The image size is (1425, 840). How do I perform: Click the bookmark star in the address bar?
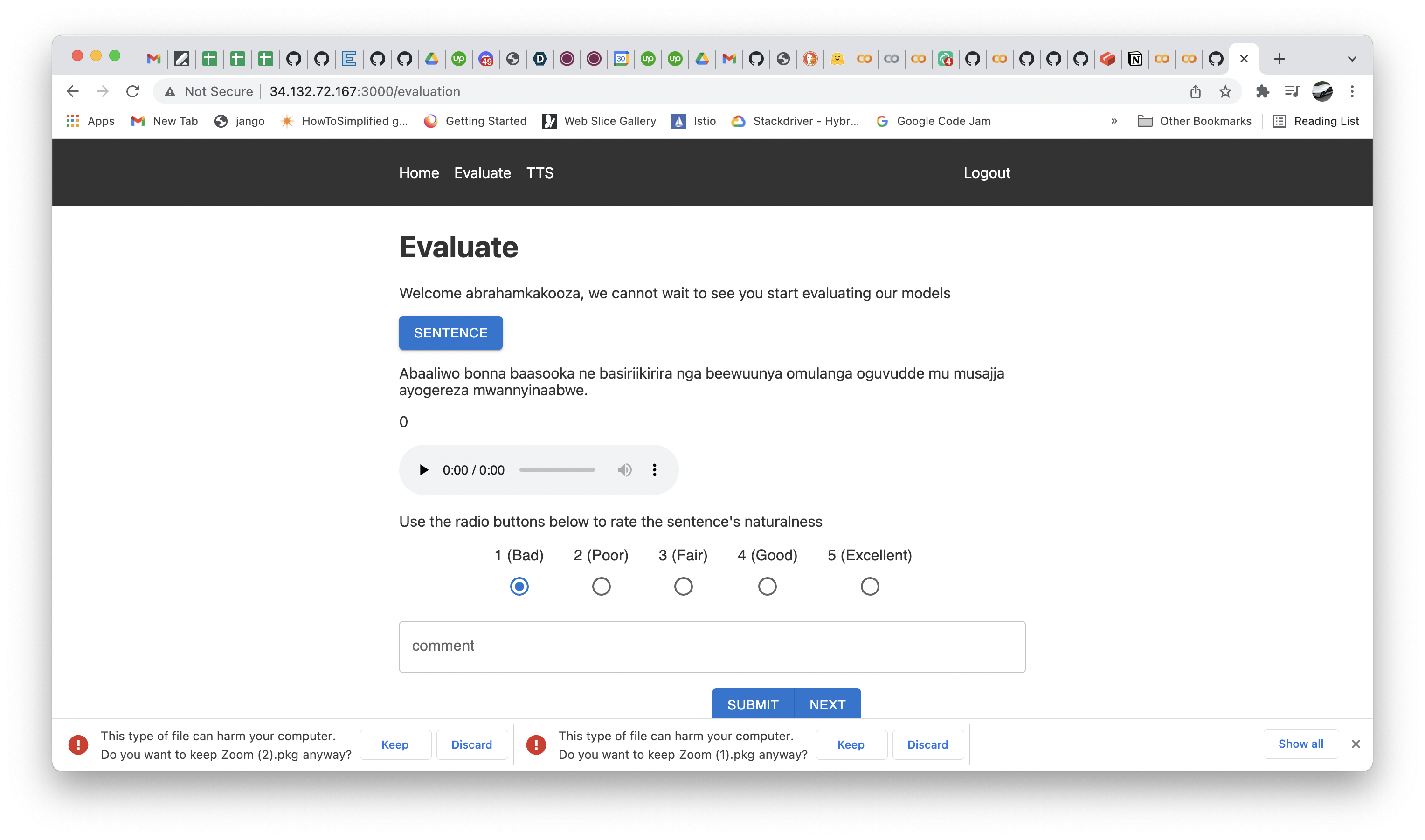[x=1224, y=91]
